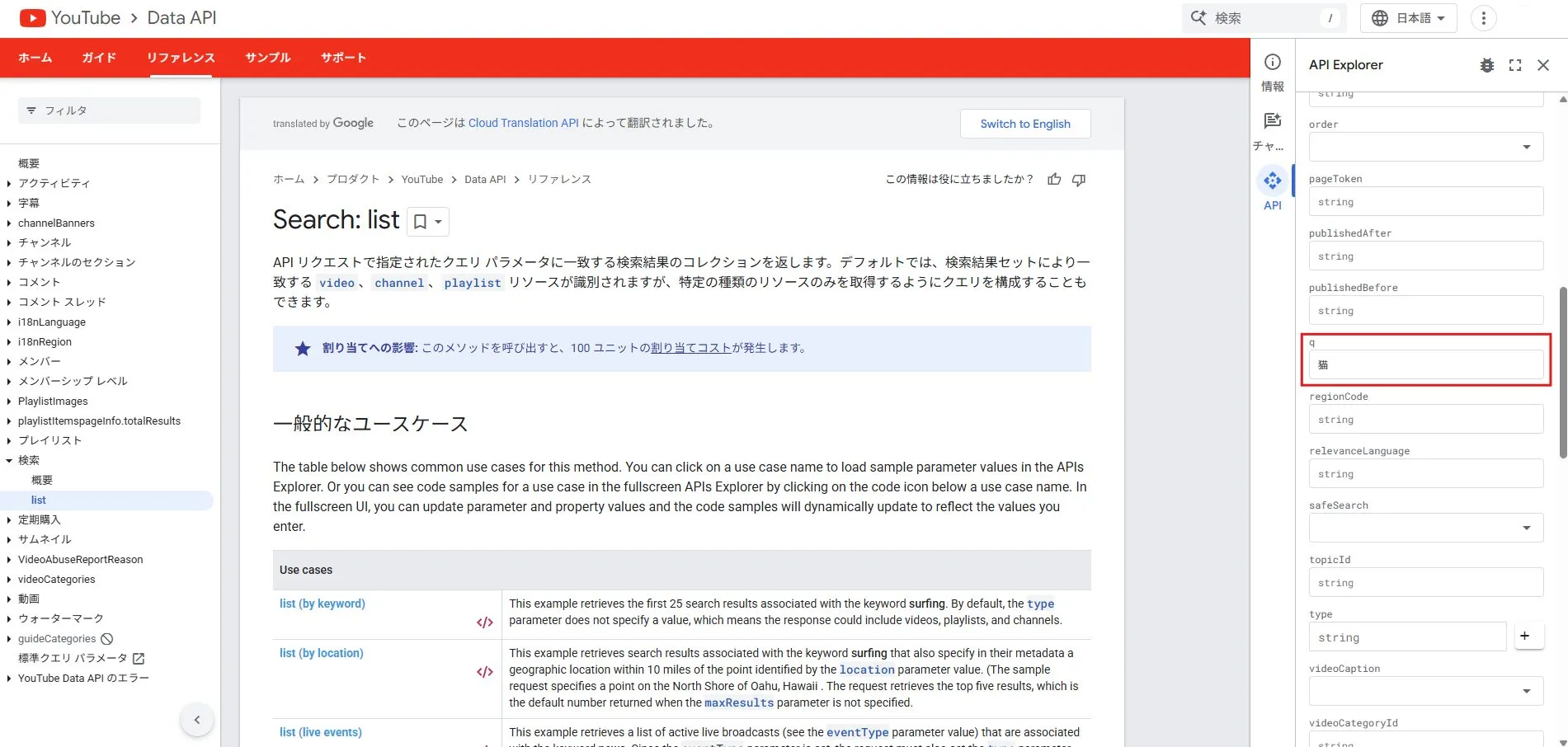This screenshot has height=747, width=1568.
Task: Open the 標準クエリ パラメータ external link
Action: pos(82,658)
